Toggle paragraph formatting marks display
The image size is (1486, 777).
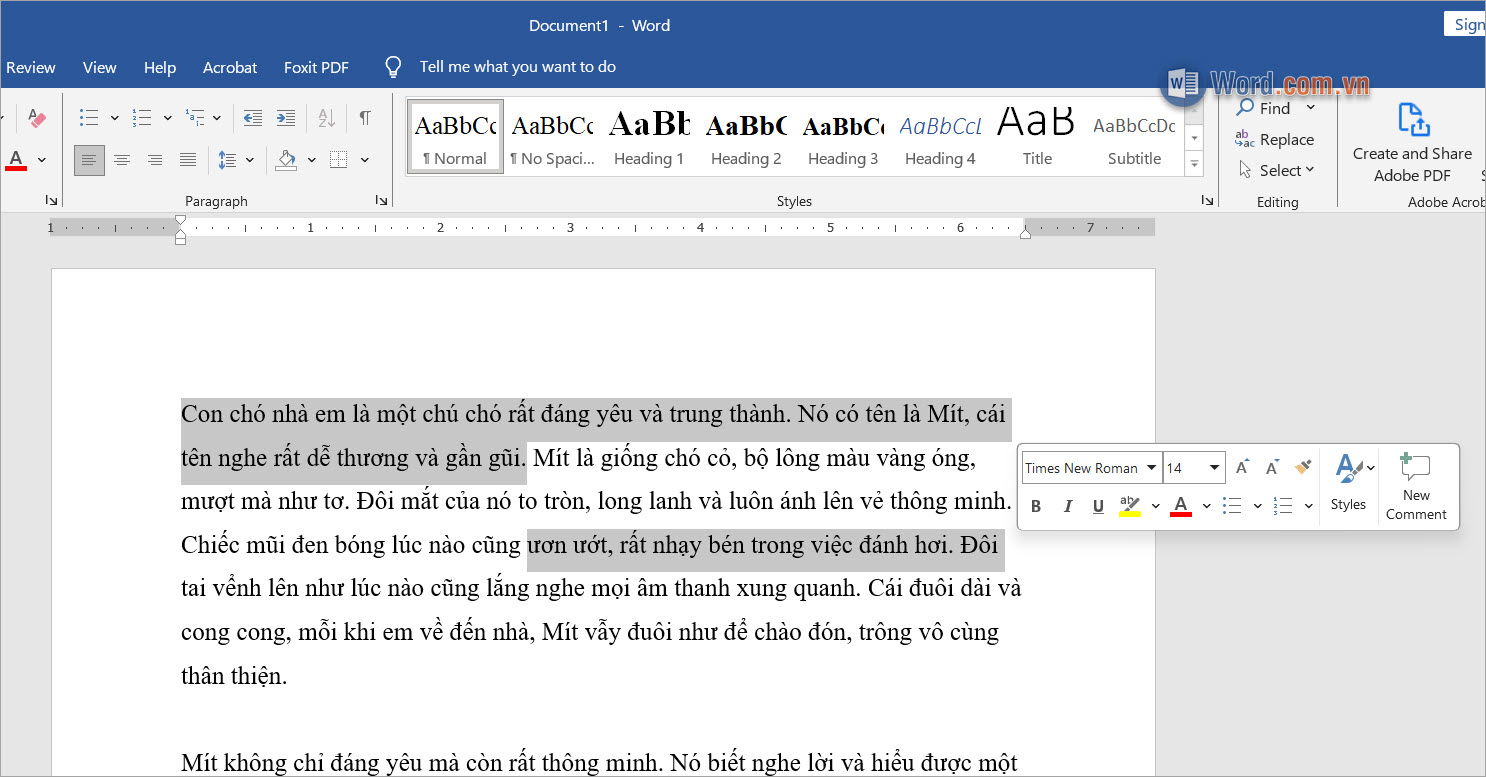(x=365, y=118)
